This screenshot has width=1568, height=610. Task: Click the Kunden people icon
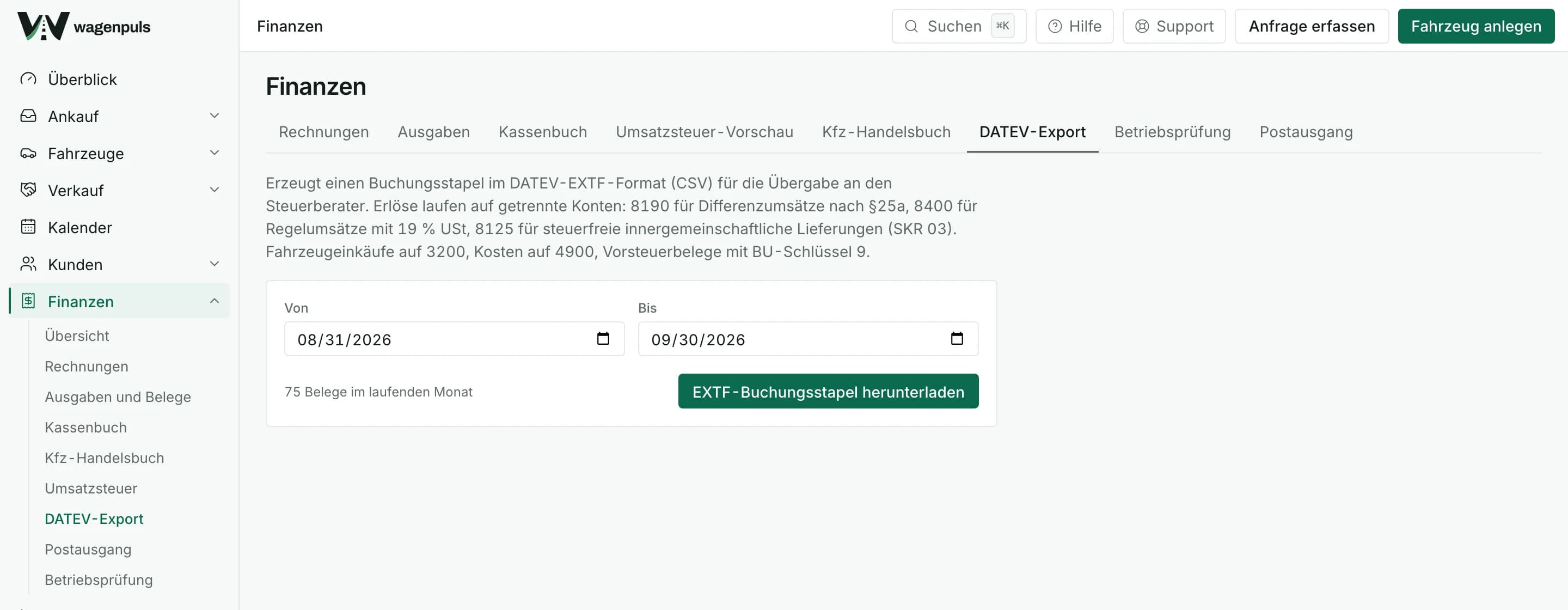[28, 264]
